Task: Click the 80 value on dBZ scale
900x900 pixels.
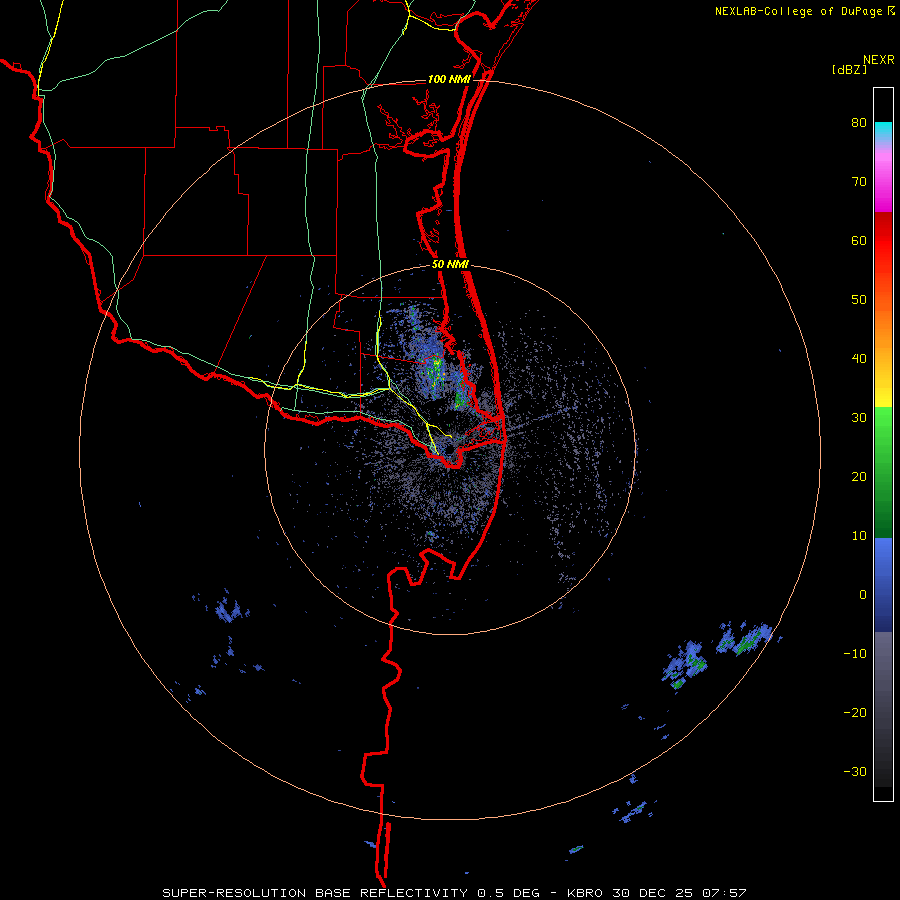Action: [x=859, y=123]
